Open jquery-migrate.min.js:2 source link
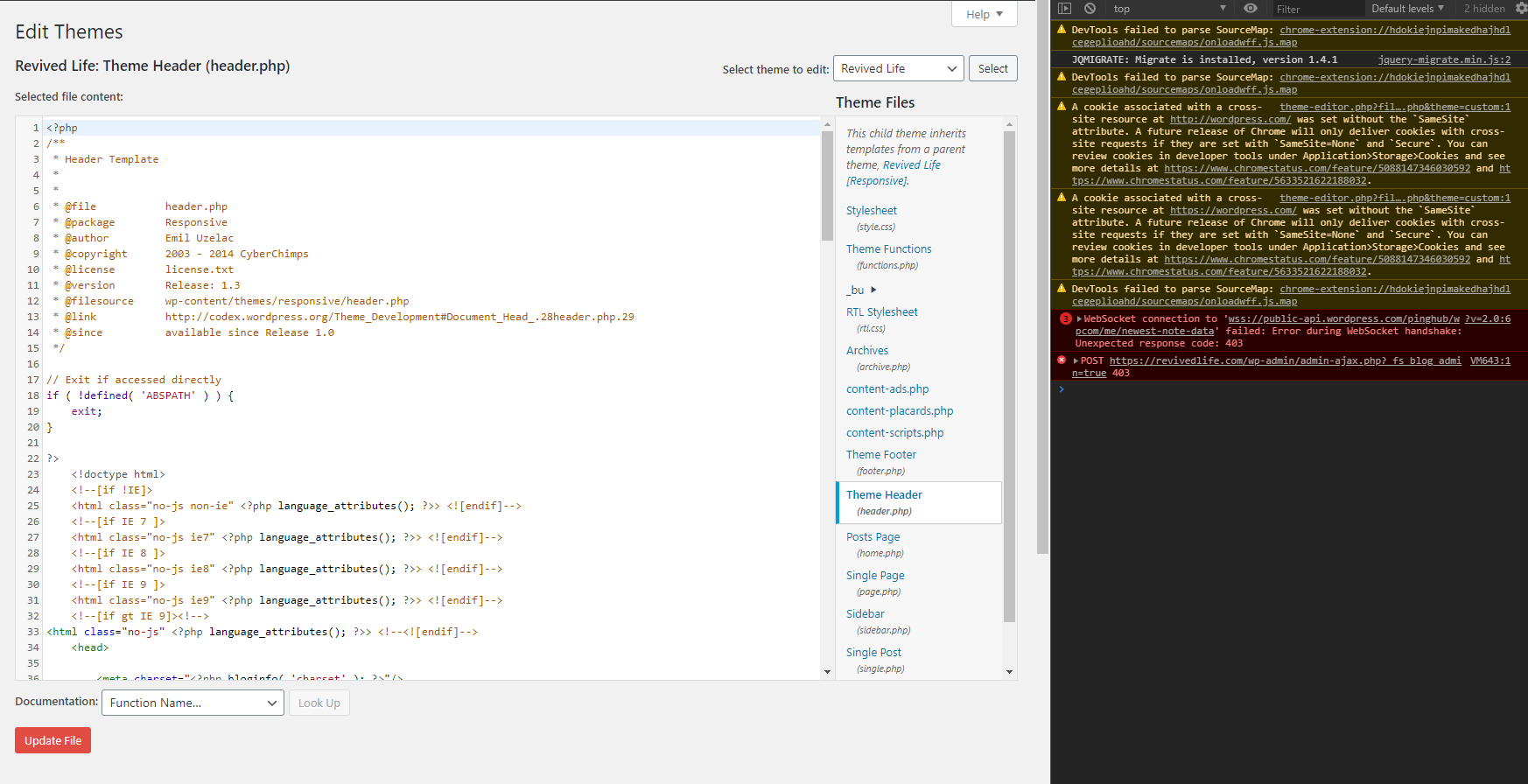This screenshot has height=784, width=1528. pos(1444,60)
